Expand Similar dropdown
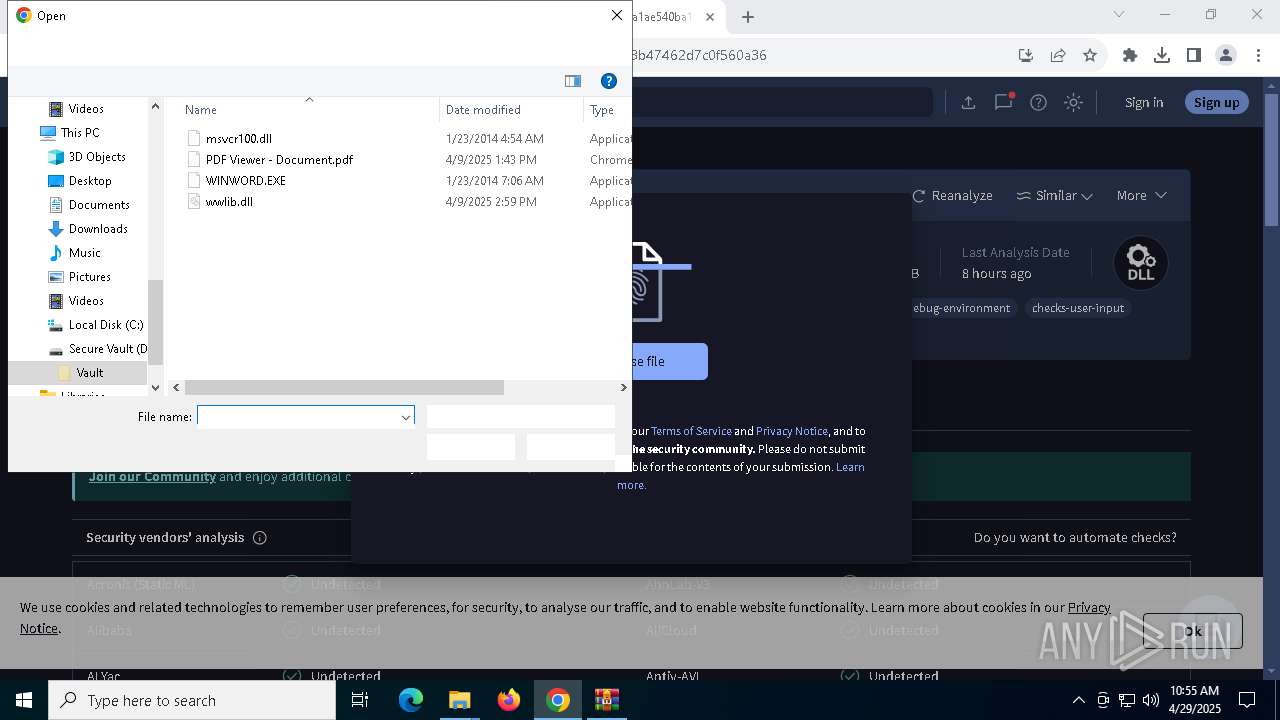The image size is (1280, 720). tap(1054, 195)
